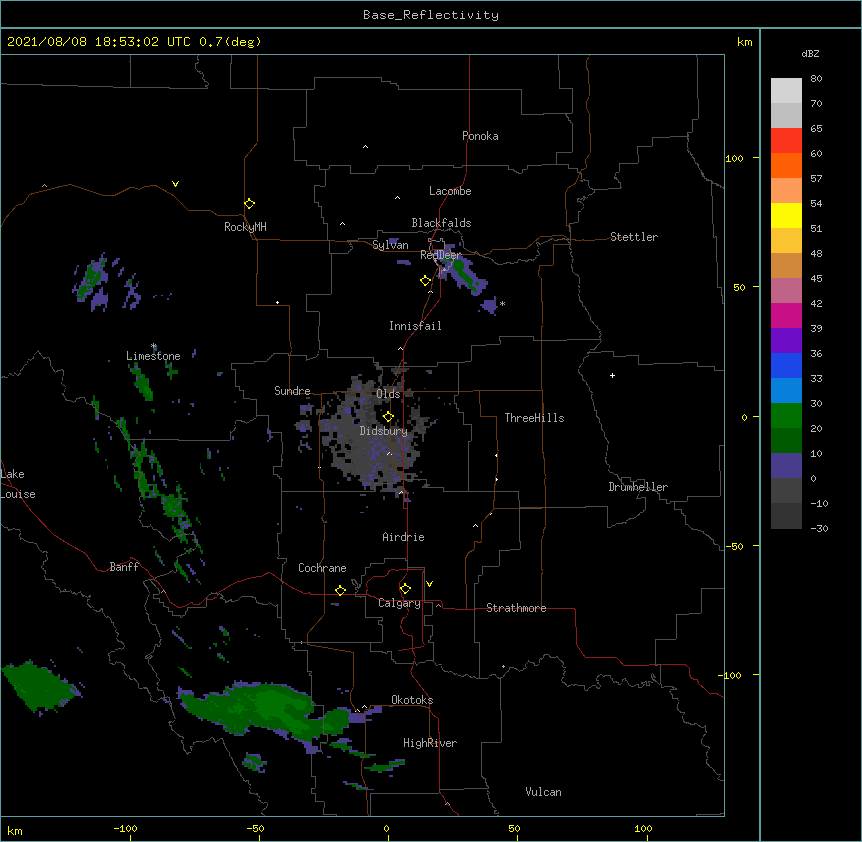This screenshot has width=862, height=842.
Task: Click the yellow diamond marker southwest of RedDeer
Action: [425, 281]
